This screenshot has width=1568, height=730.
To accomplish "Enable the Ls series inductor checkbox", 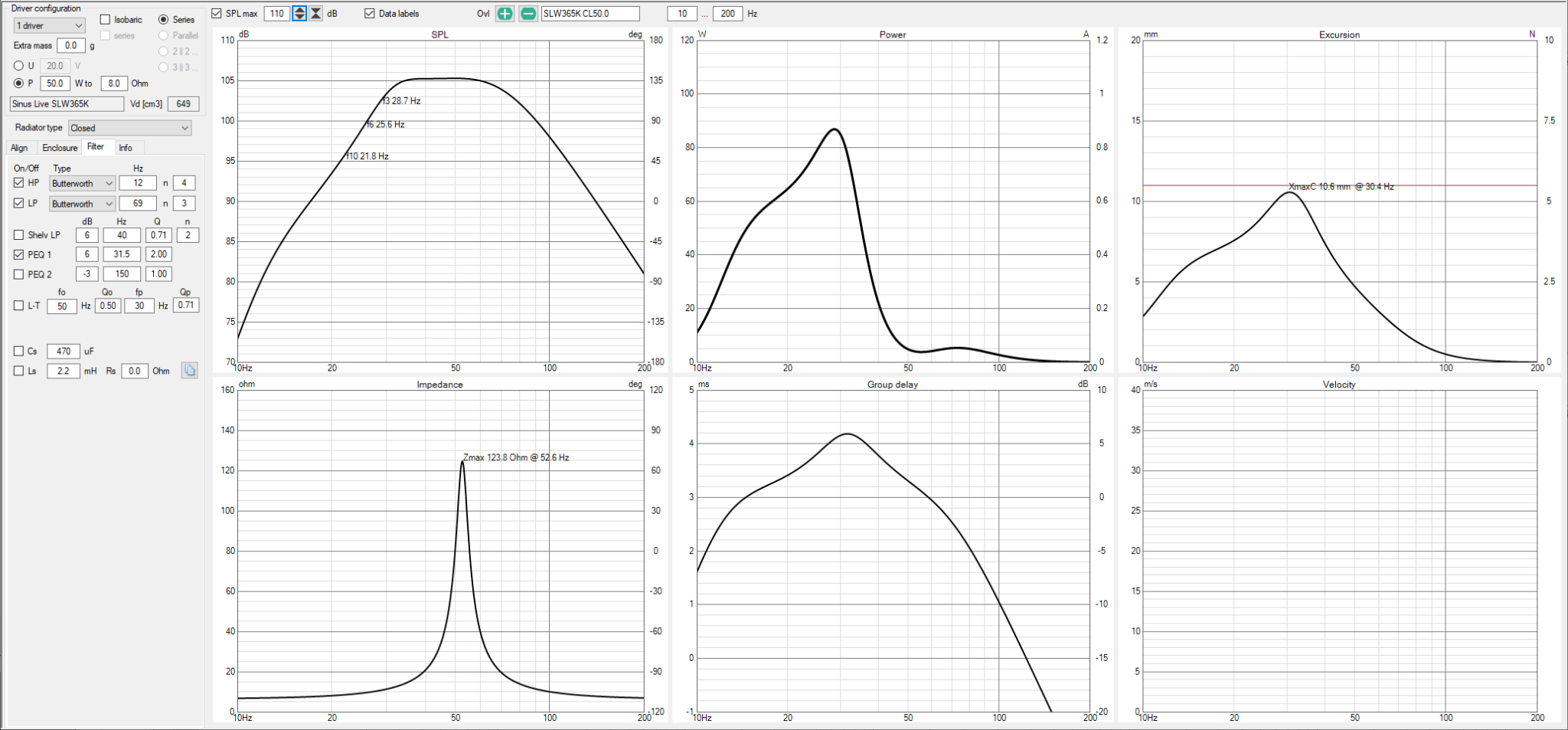I will pos(19,371).
